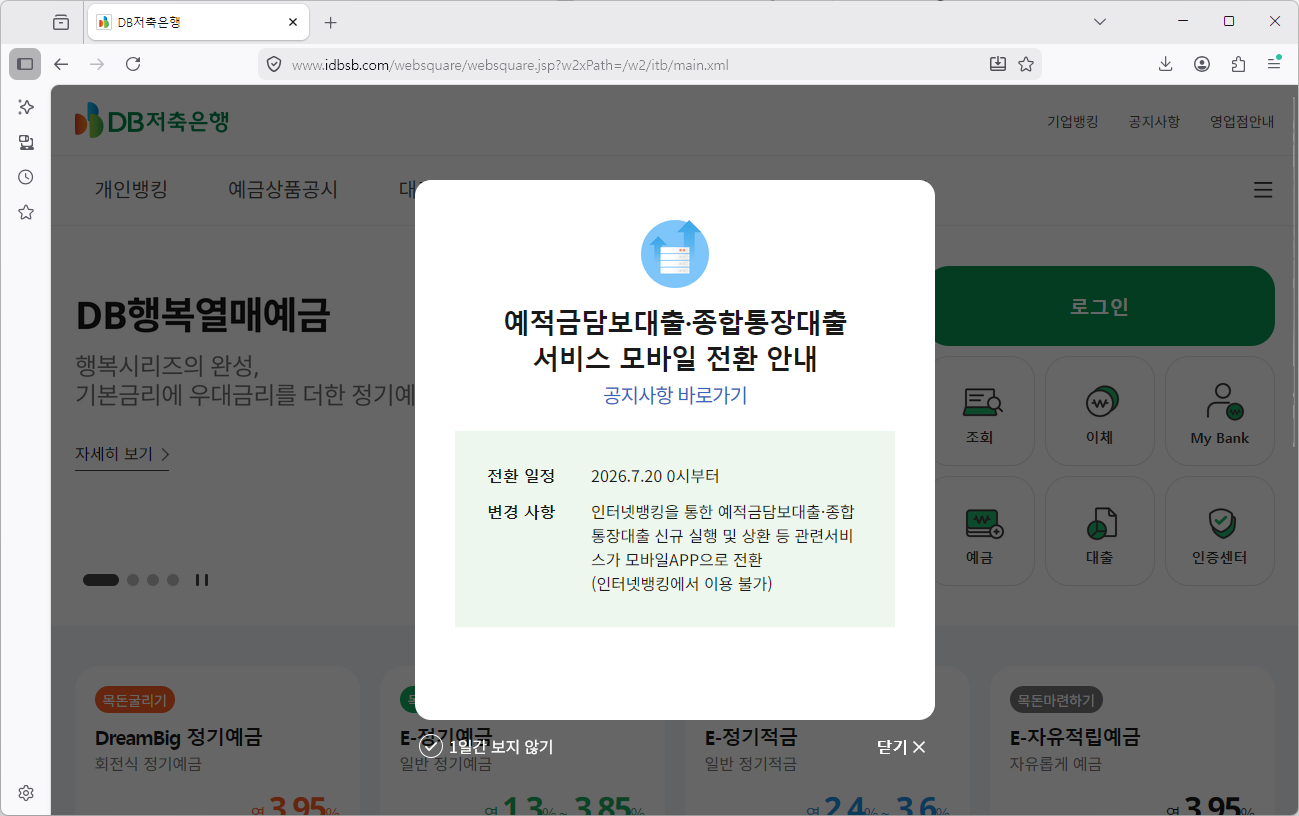Reload the page with the refresh icon
The width and height of the screenshot is (1299, 816).
(x=133, y=64)
